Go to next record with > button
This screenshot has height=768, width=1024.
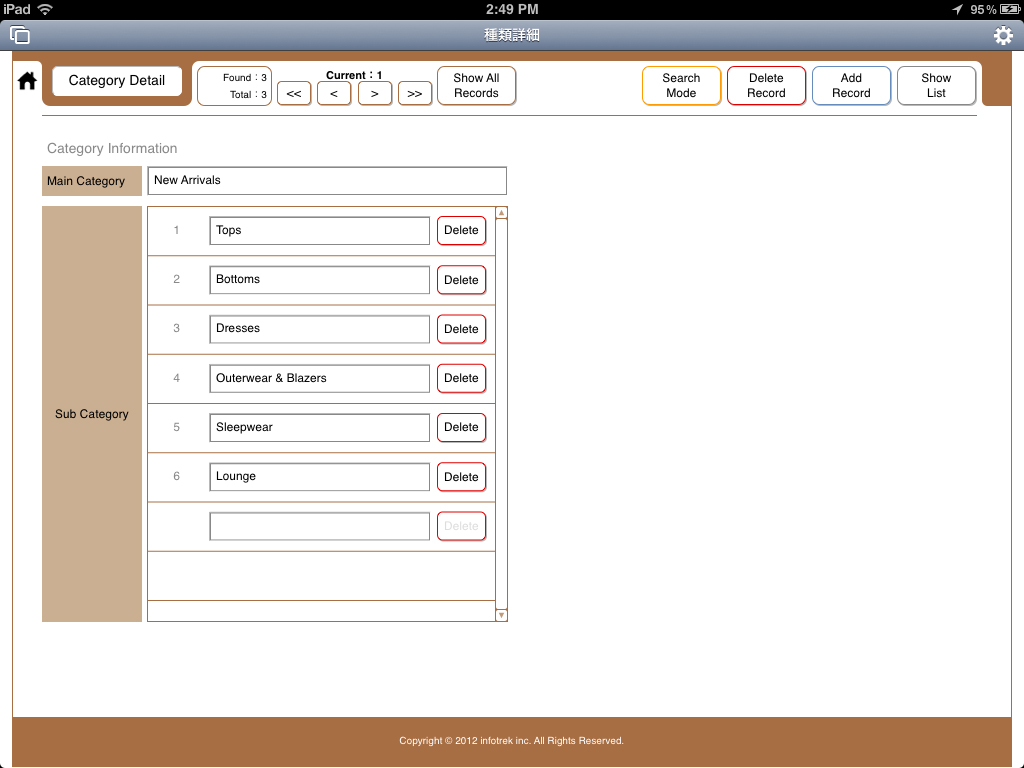click(374, 94)
